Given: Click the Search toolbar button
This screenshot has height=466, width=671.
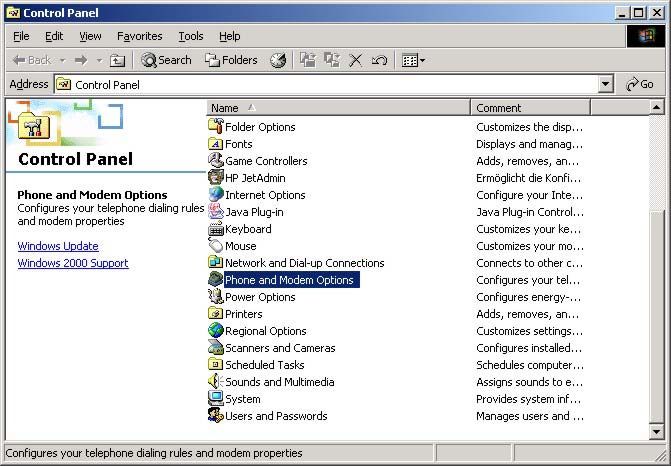Looking at the screenshot, I should point(166,60).
